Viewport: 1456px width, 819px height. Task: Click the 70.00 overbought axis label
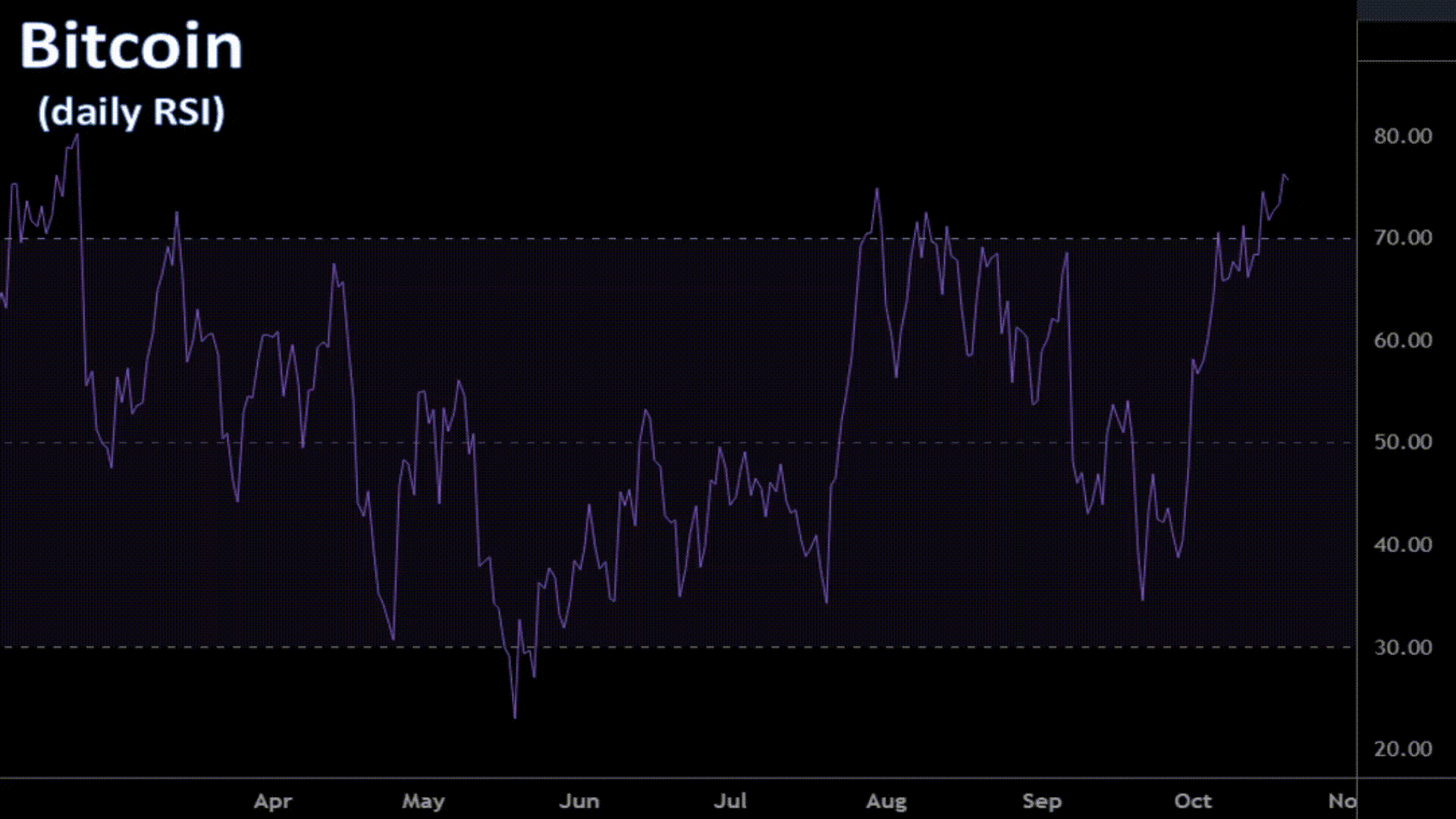tap(1402, 238)
